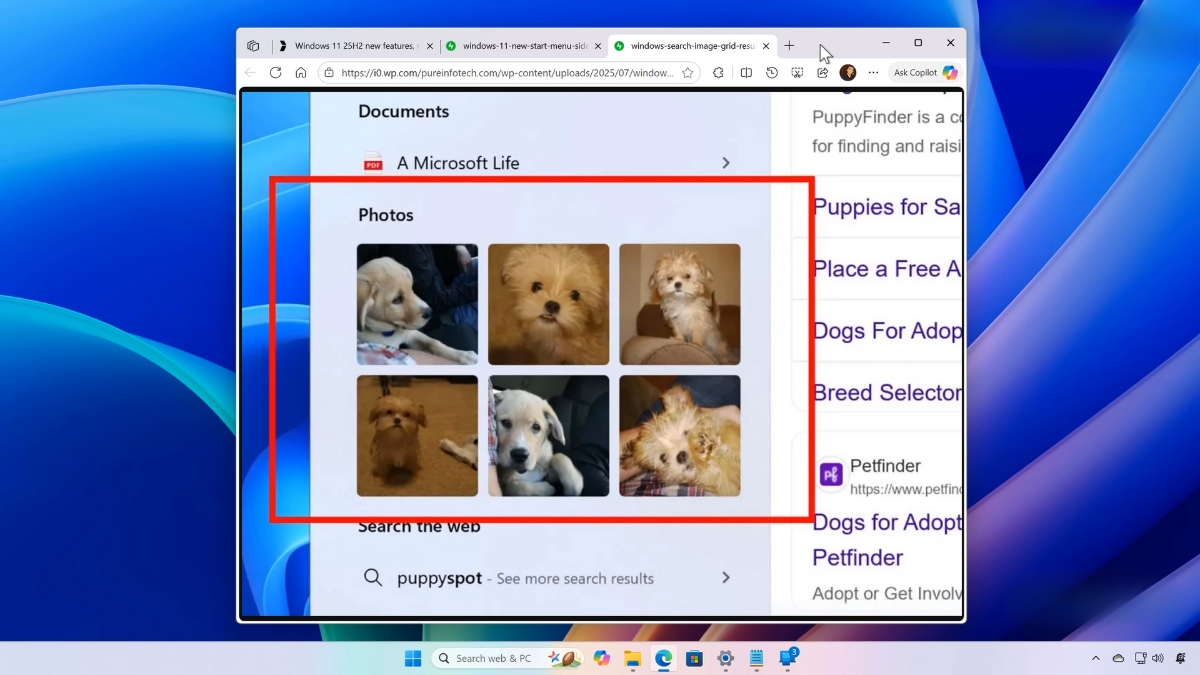Switch to the Windows 11 25H2 new features tab

click(356, 45)
